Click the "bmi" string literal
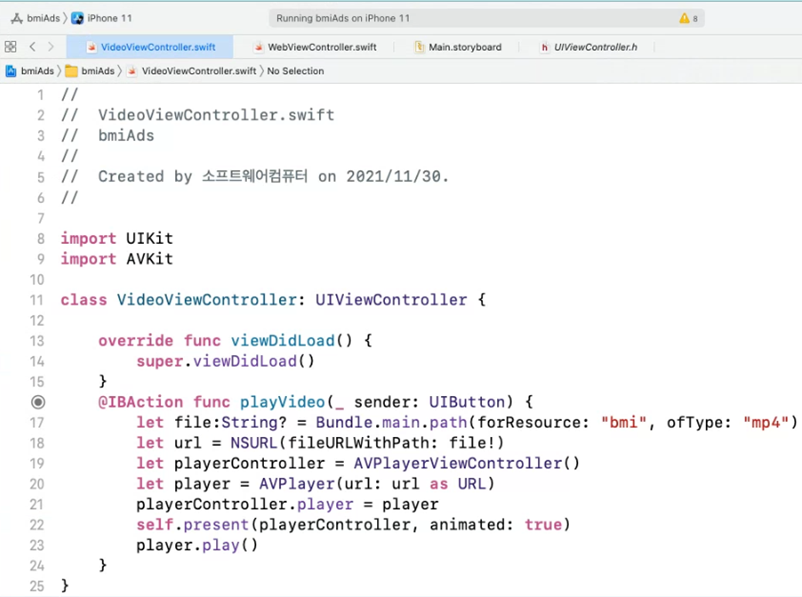The width and height of the screenshot is (802, 597). coord(624,423)
